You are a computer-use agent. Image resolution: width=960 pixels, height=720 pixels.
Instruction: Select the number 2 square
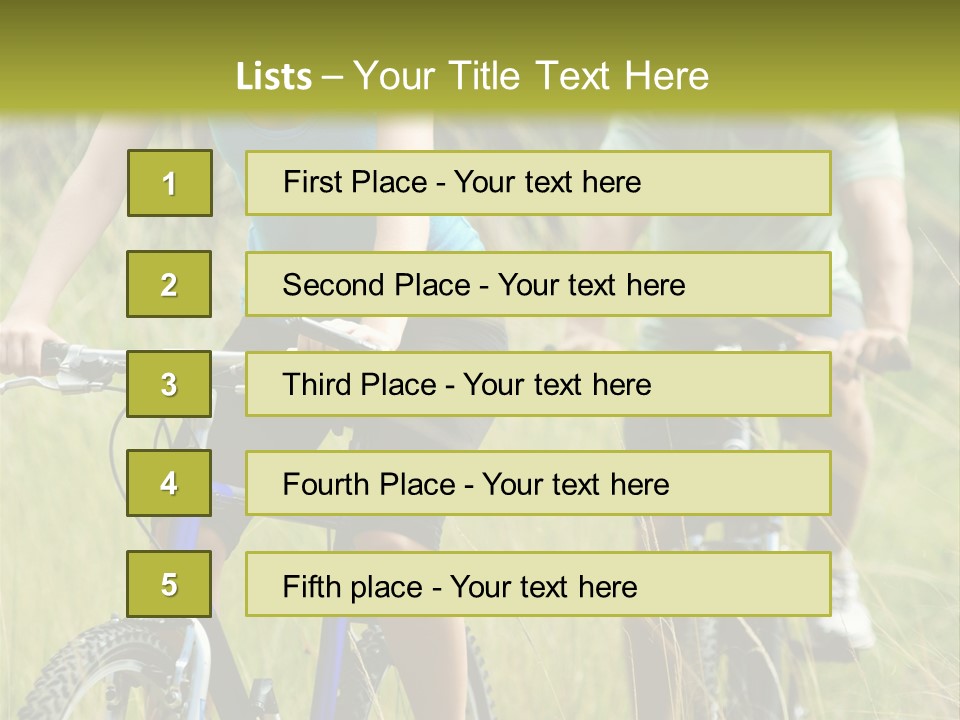(169, 284)
